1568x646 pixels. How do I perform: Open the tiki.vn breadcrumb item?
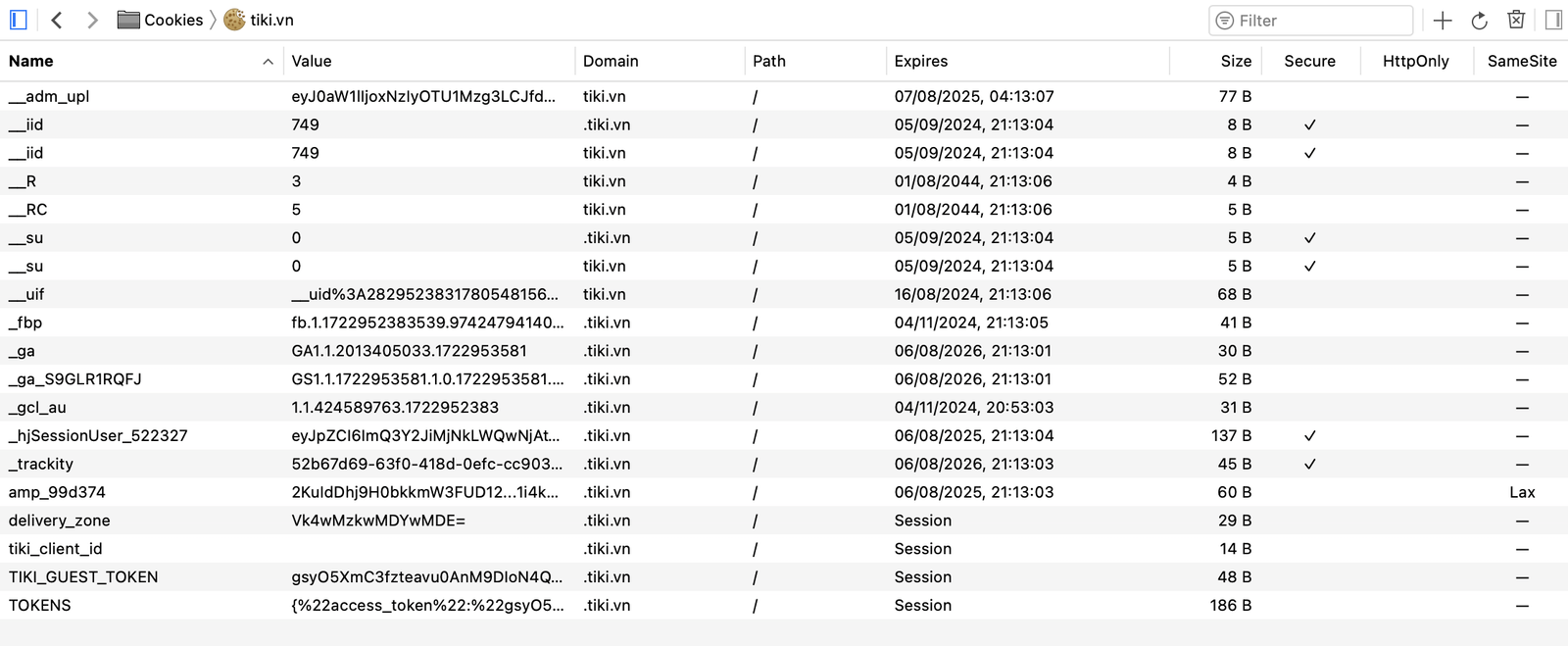coord(271,20)
